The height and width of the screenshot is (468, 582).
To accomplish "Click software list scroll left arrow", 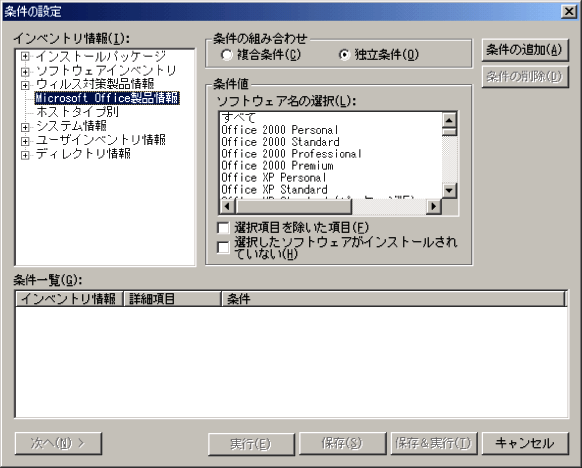I will click(x=227, y=206).
